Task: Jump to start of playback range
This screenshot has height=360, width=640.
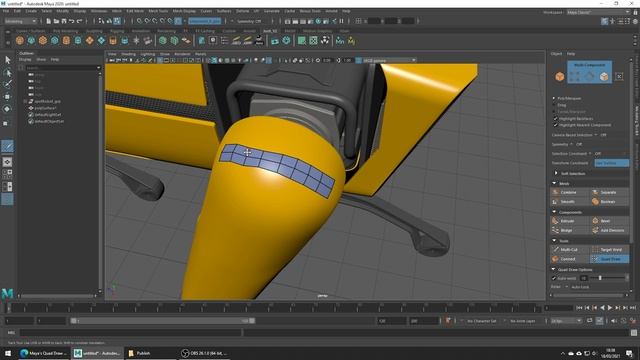Action: click(x=579, y=308)
